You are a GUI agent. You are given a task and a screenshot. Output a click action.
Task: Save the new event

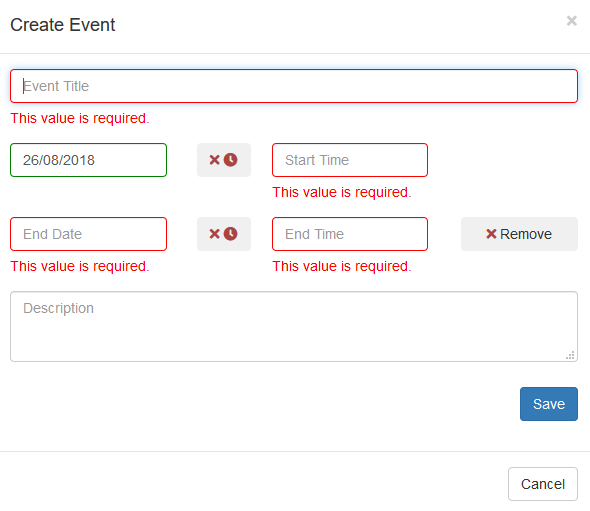click(549, 404)
